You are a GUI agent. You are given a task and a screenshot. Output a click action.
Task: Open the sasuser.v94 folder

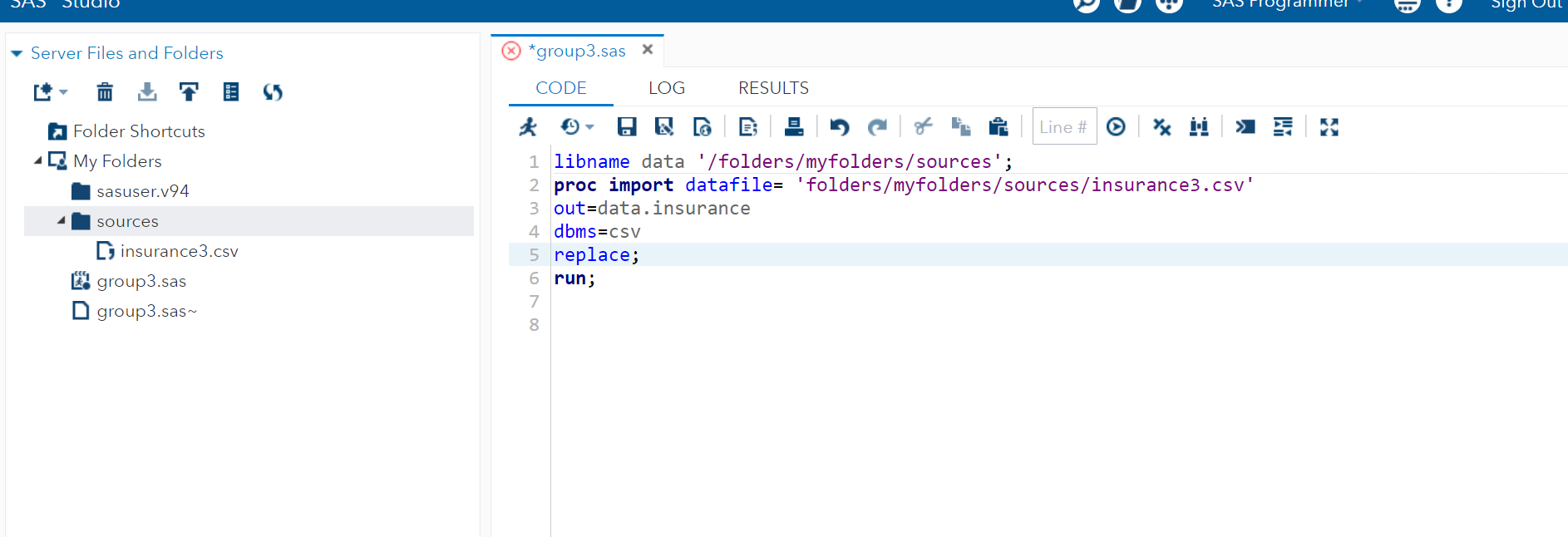click(x=143, y=191)
